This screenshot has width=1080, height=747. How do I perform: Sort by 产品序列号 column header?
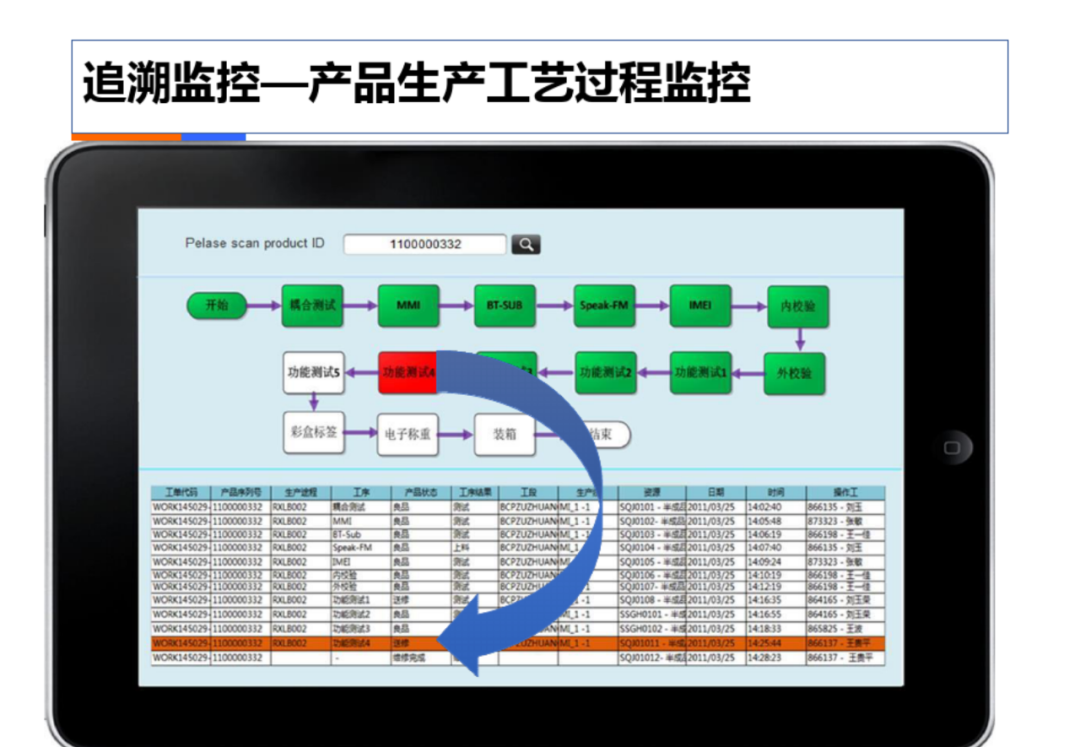[x=240, y=492]
